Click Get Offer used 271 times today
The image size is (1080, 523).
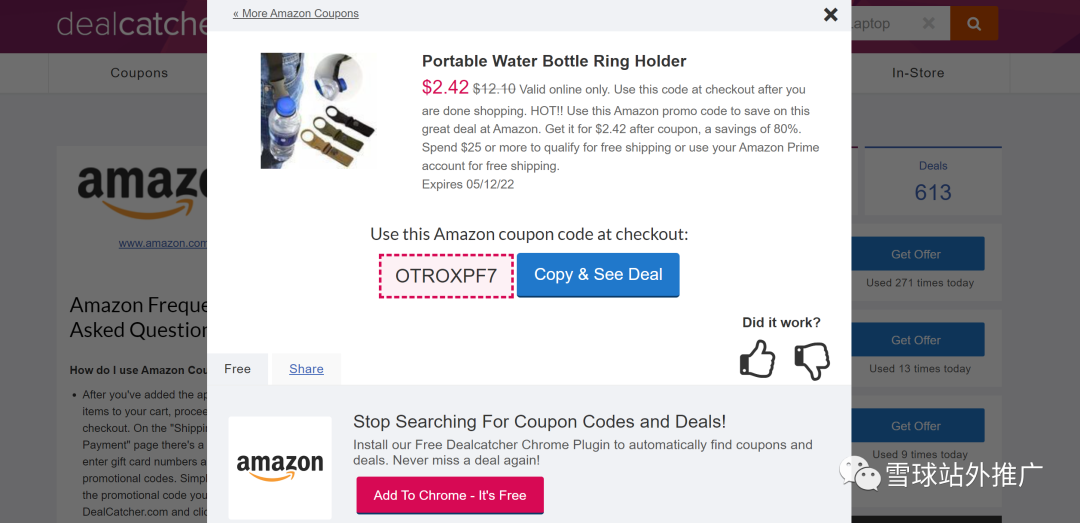pos(916,254)
